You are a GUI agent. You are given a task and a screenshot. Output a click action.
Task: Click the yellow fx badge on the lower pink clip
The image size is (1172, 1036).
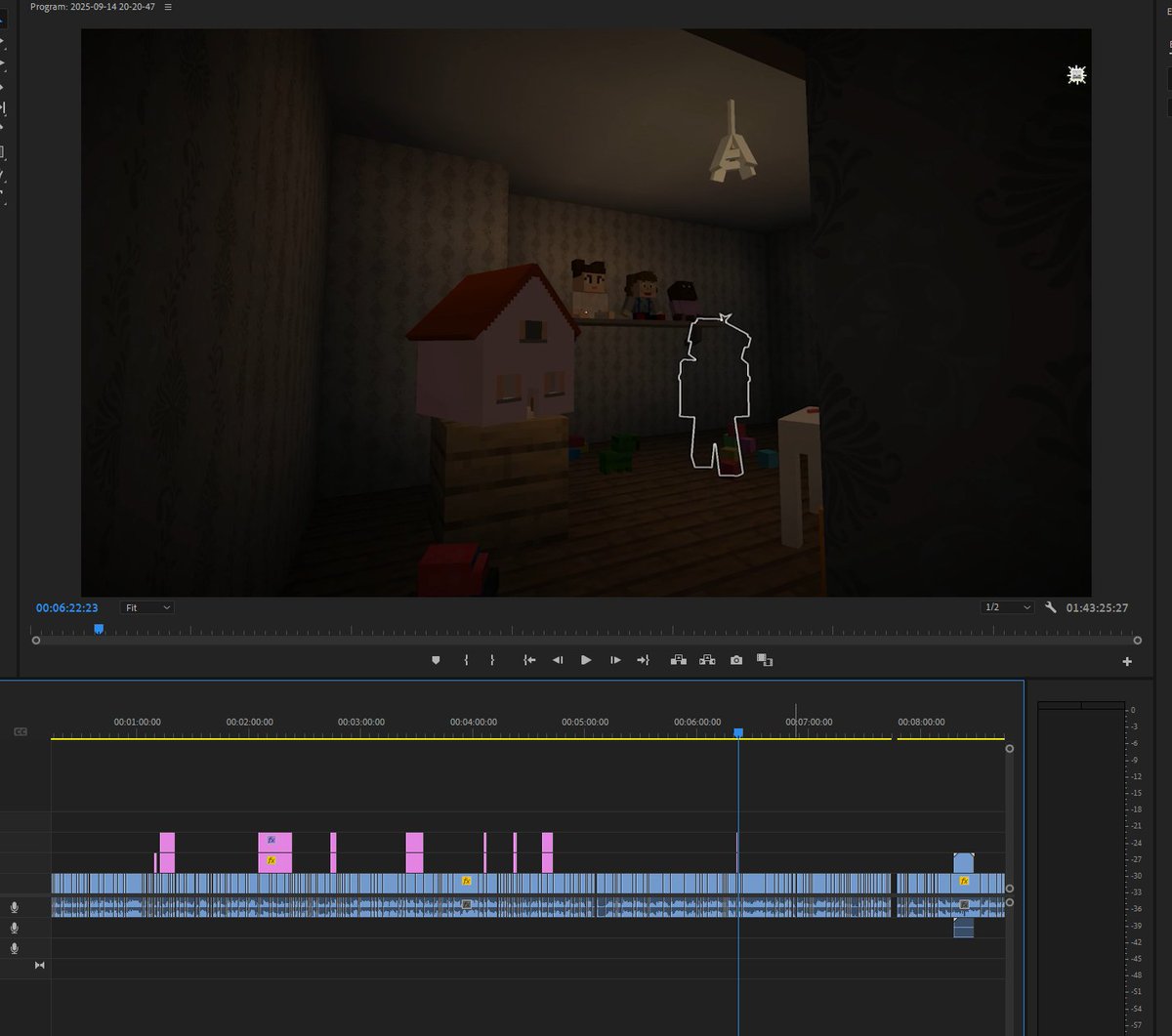(x=272, y=861)
